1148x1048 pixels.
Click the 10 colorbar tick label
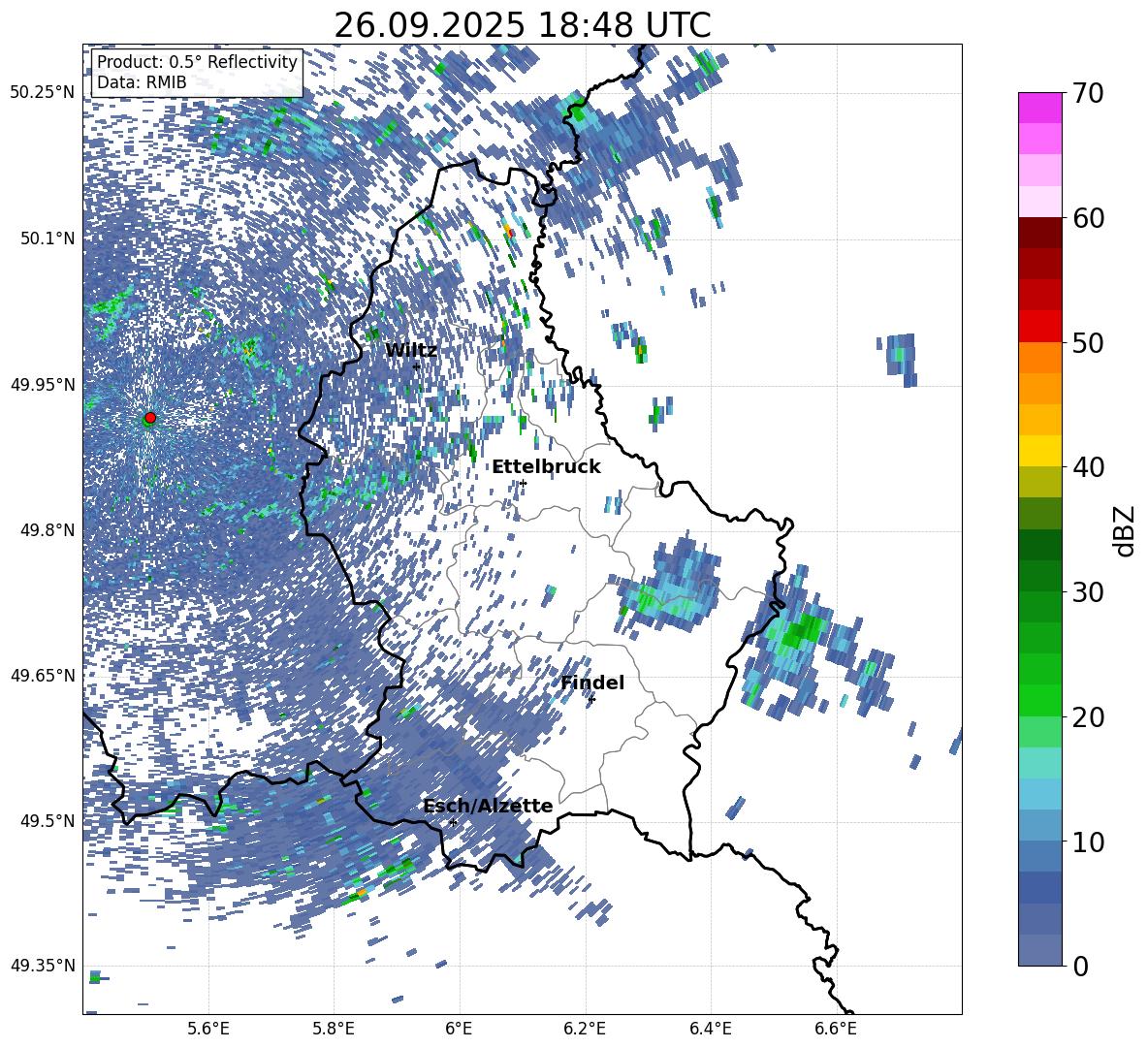coord(1089,842)
